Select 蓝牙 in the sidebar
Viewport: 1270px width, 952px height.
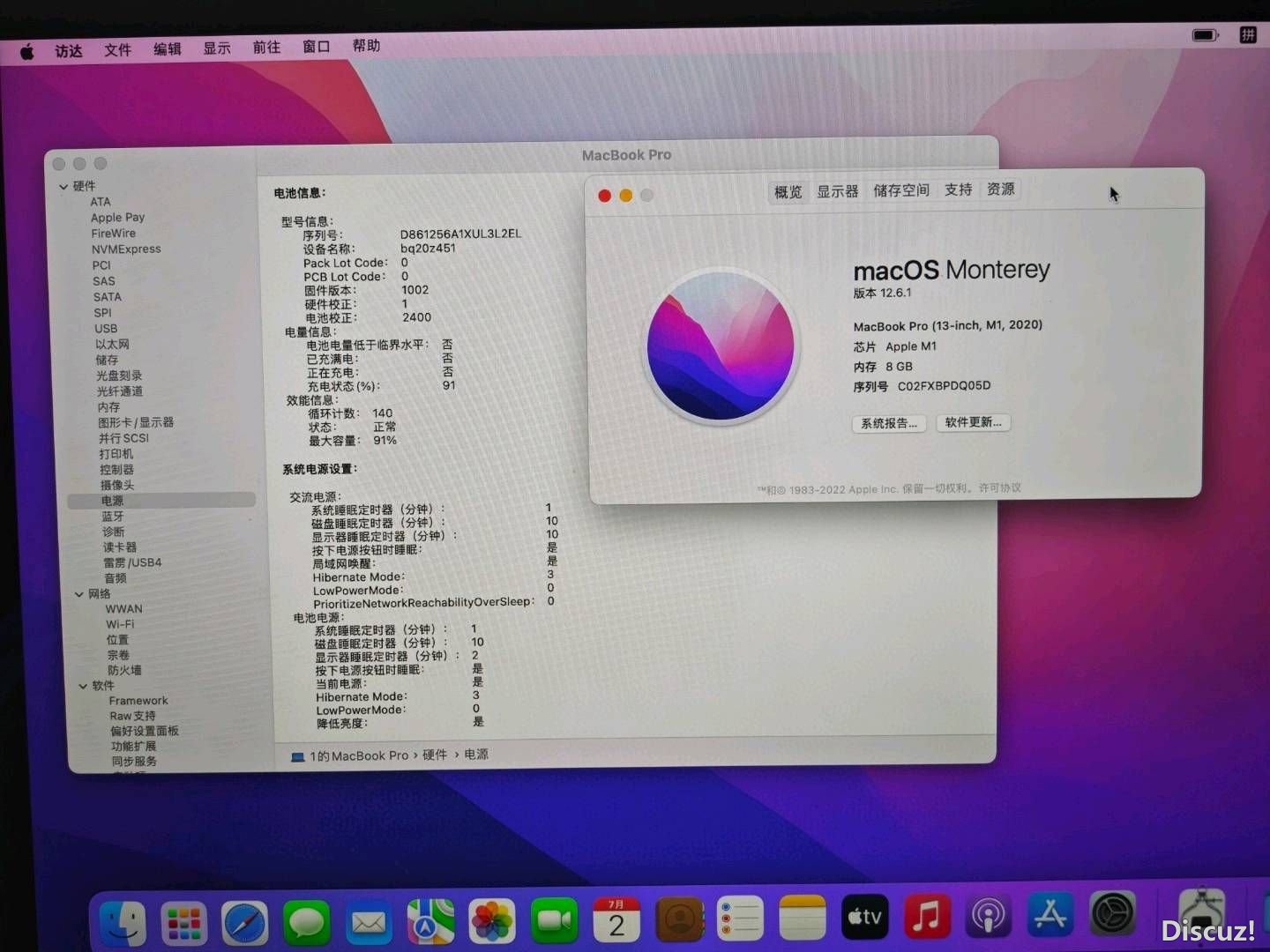[113, 517]
